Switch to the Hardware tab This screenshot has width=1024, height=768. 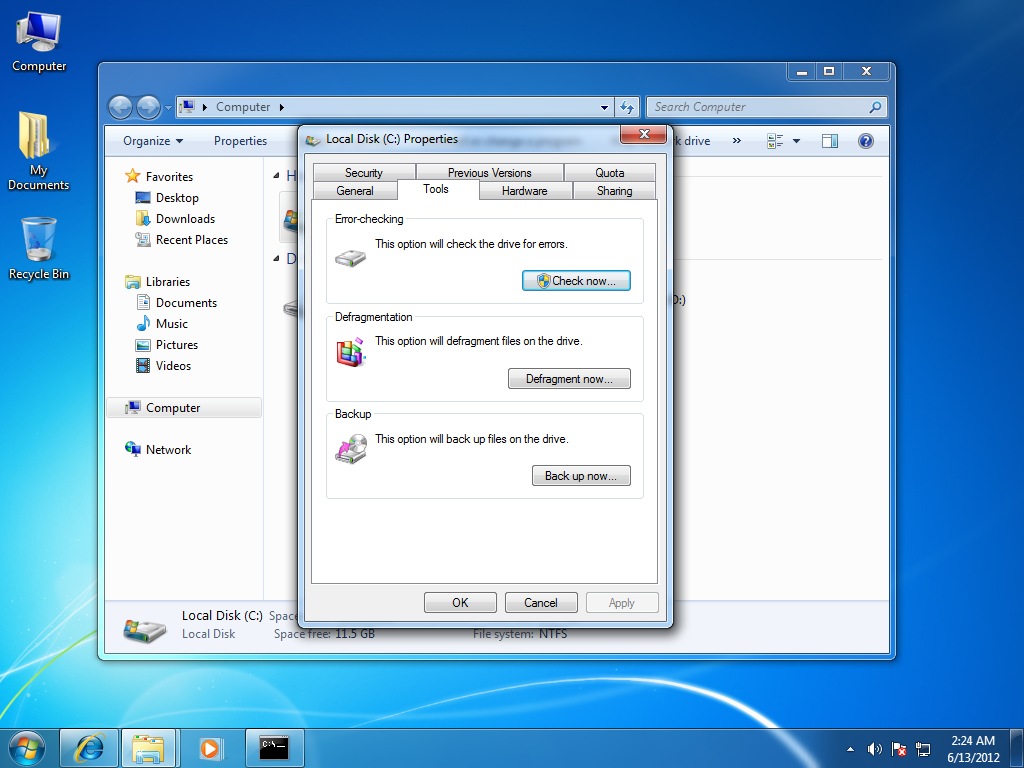click(x=525, y=191)
